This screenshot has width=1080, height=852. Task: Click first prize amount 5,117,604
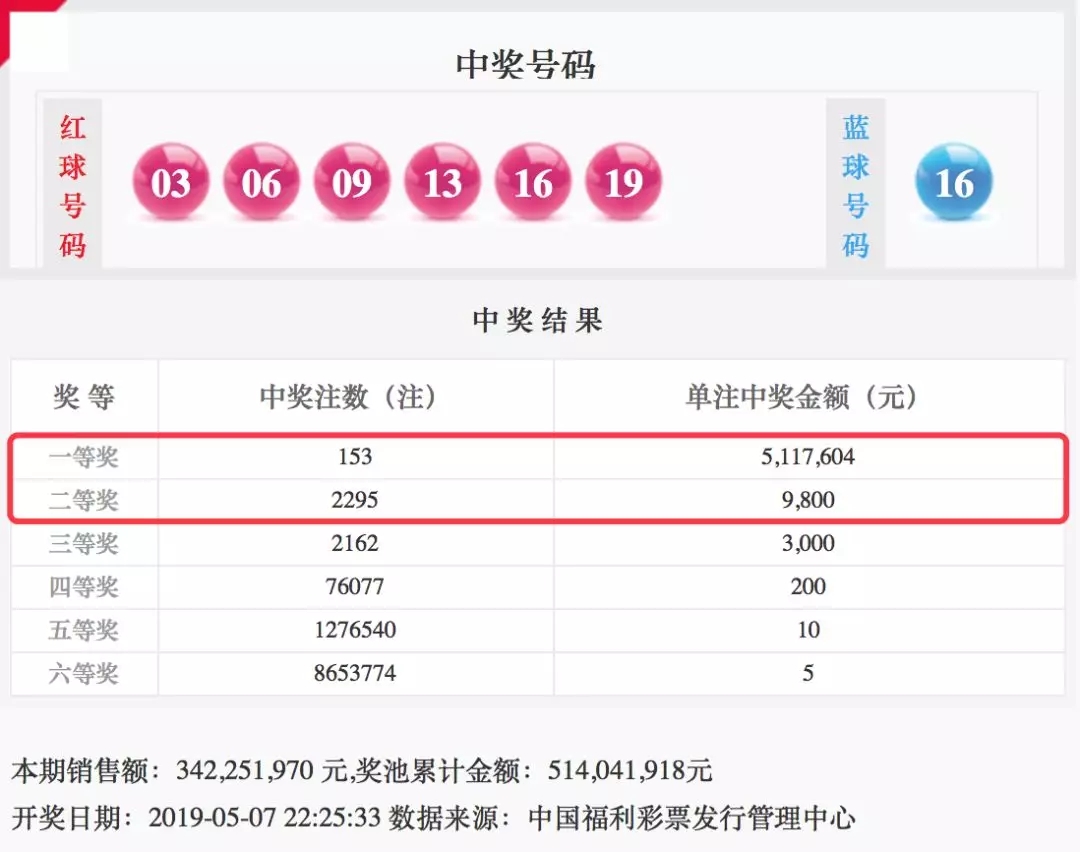click(x=808, y=457)
